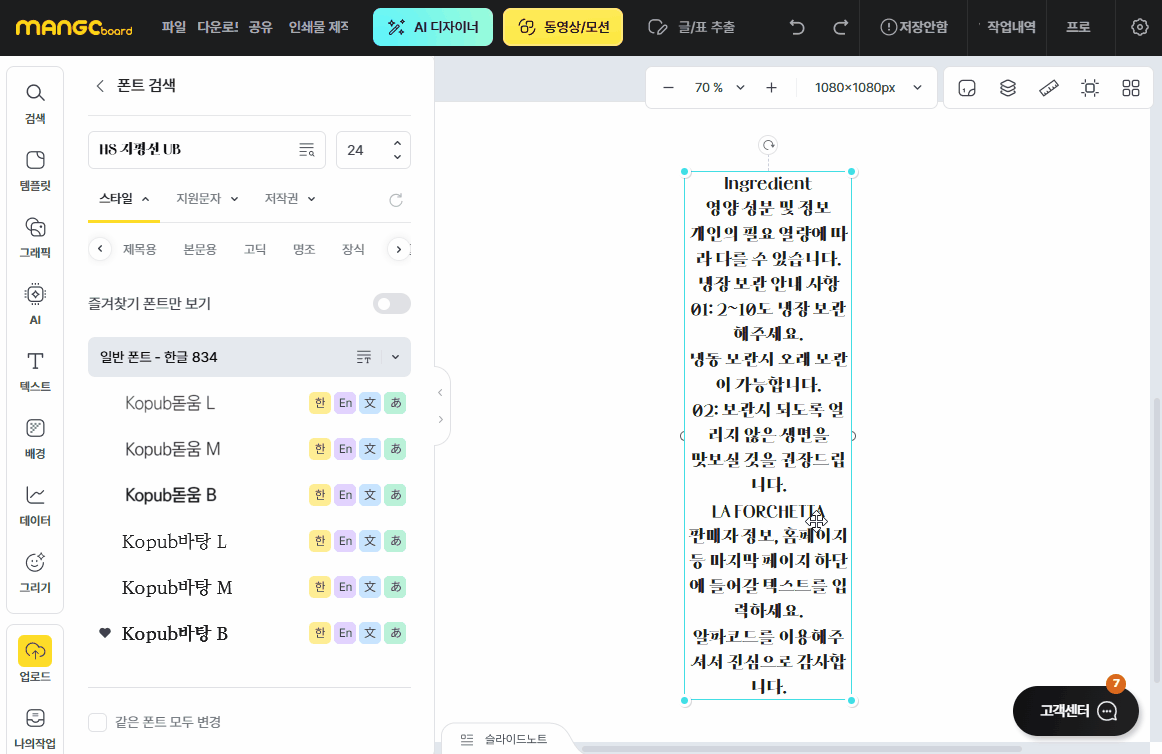This screenshot has width=1162, height=754.
Task: Open the settings gear icon
Action: [1139, 27]
